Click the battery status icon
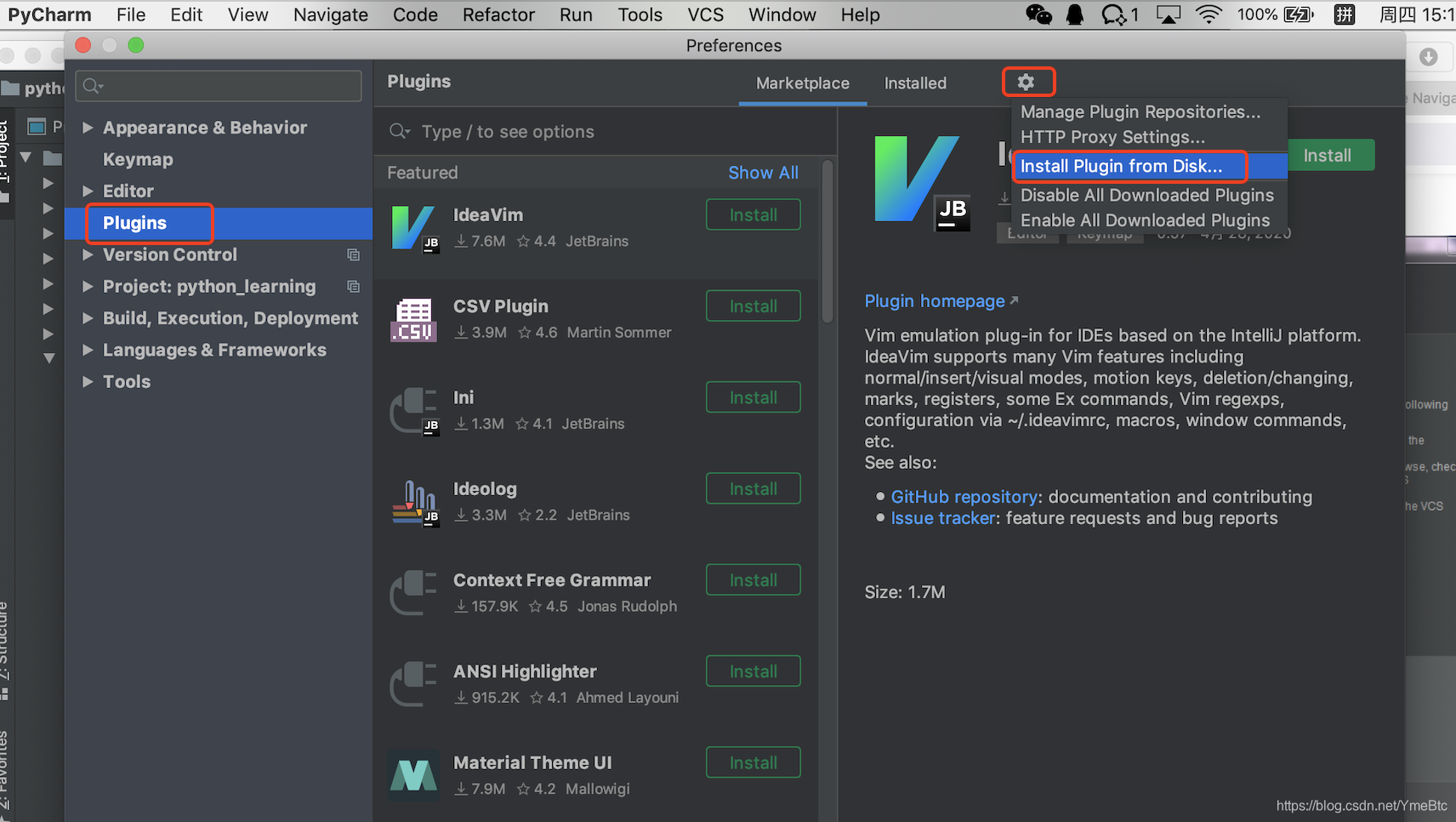This screenshot has width=1456, height=822. coord(1300,14)
